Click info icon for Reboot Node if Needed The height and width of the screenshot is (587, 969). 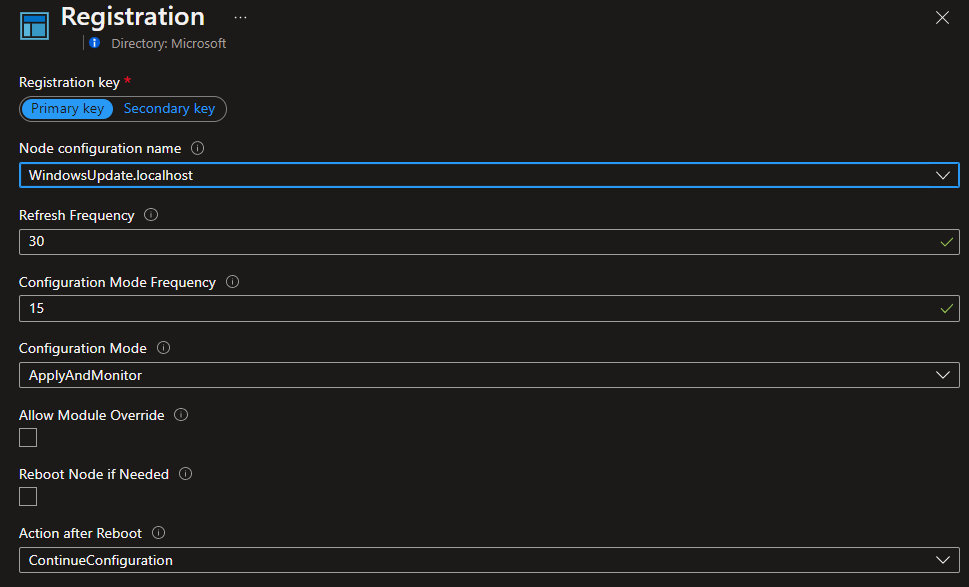185,474
